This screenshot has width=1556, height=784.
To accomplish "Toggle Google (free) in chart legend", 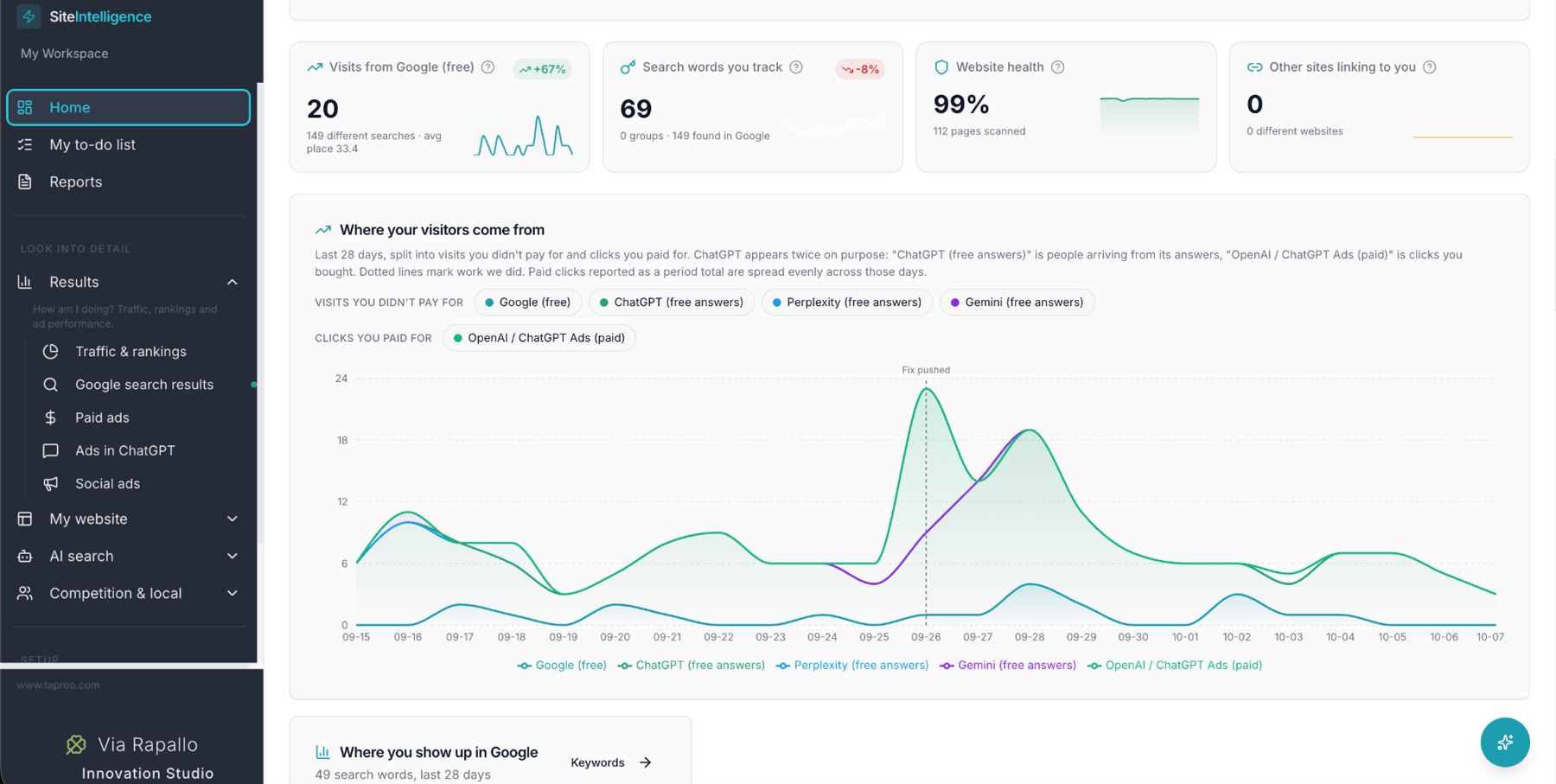I will 562,665.
